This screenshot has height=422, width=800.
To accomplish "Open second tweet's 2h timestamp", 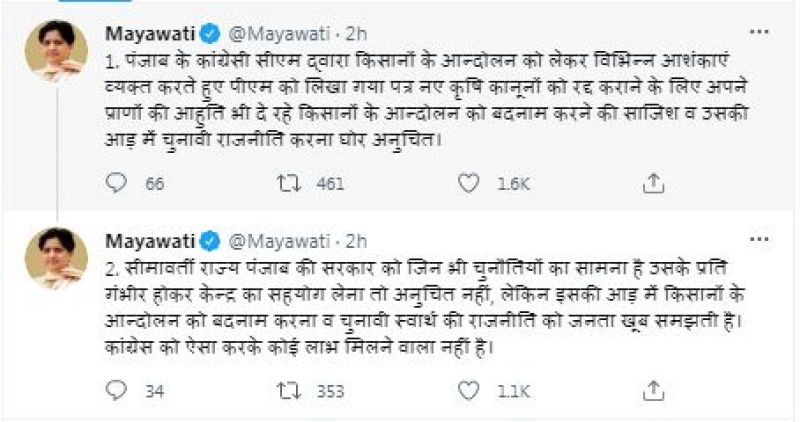I will click(357, 241).
